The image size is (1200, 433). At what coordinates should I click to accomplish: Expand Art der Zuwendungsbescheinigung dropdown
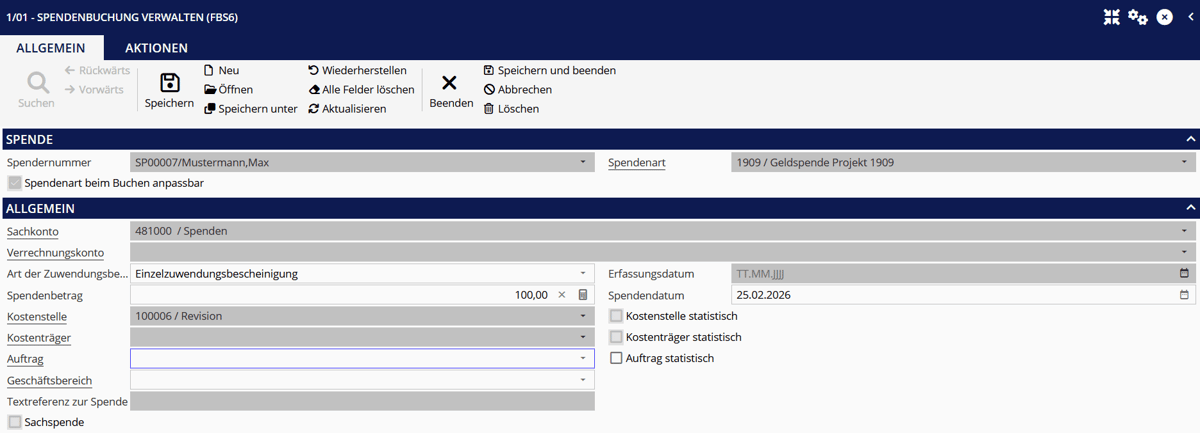tap(583, 273)
